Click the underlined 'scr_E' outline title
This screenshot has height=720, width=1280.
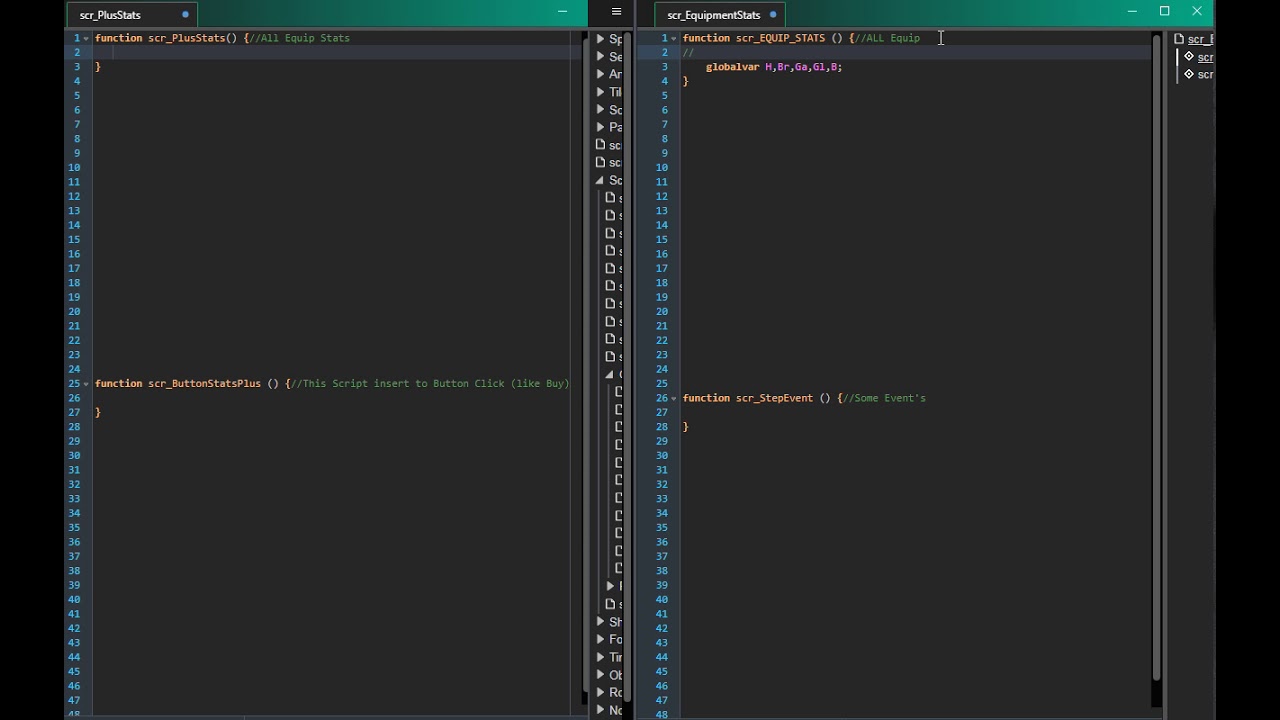[1200, 39]
